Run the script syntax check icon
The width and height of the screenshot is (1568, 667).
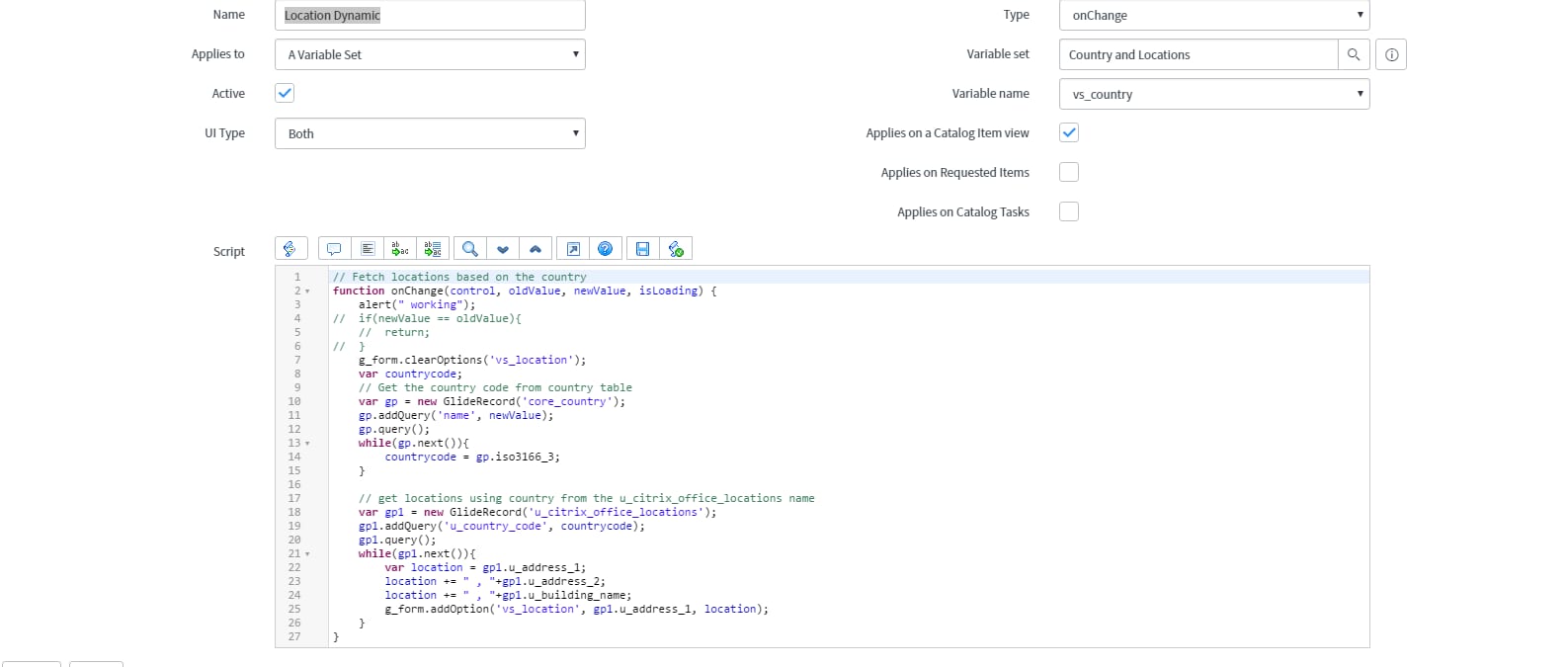tap(676, 249)
